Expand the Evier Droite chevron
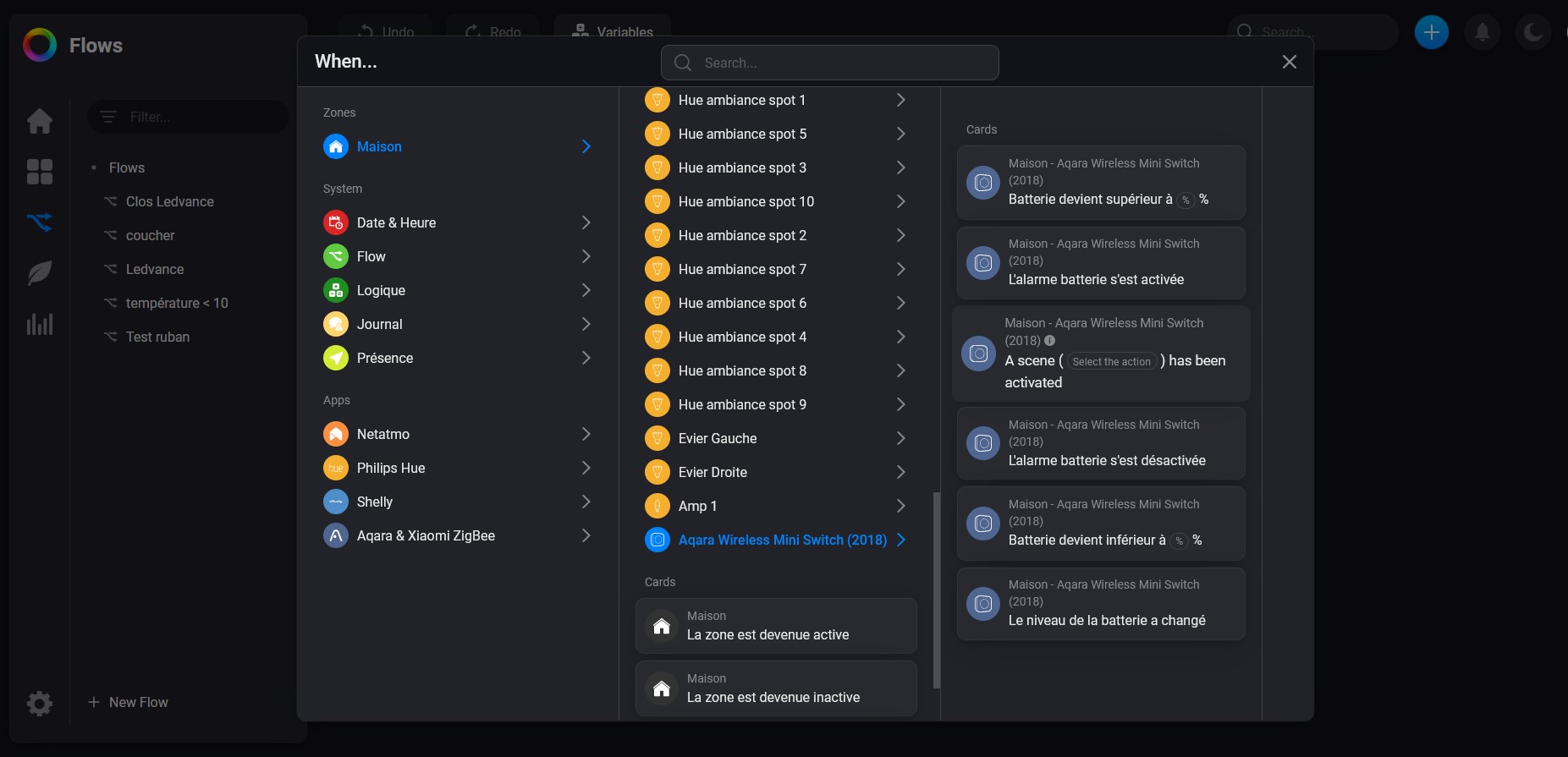 point(901,472)
